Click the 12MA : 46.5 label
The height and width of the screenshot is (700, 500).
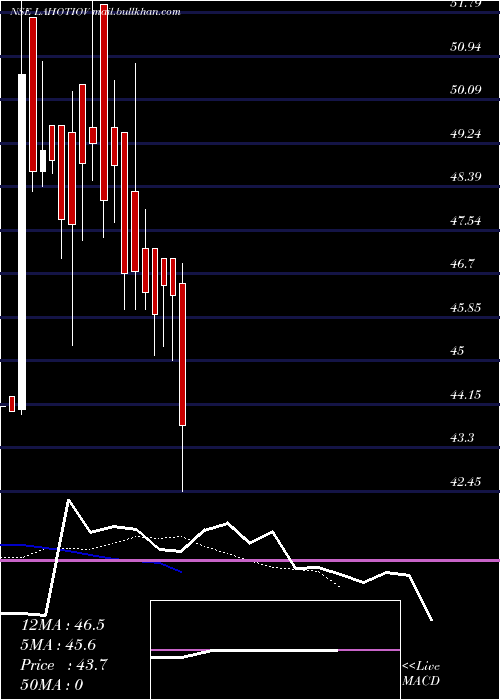62,625
